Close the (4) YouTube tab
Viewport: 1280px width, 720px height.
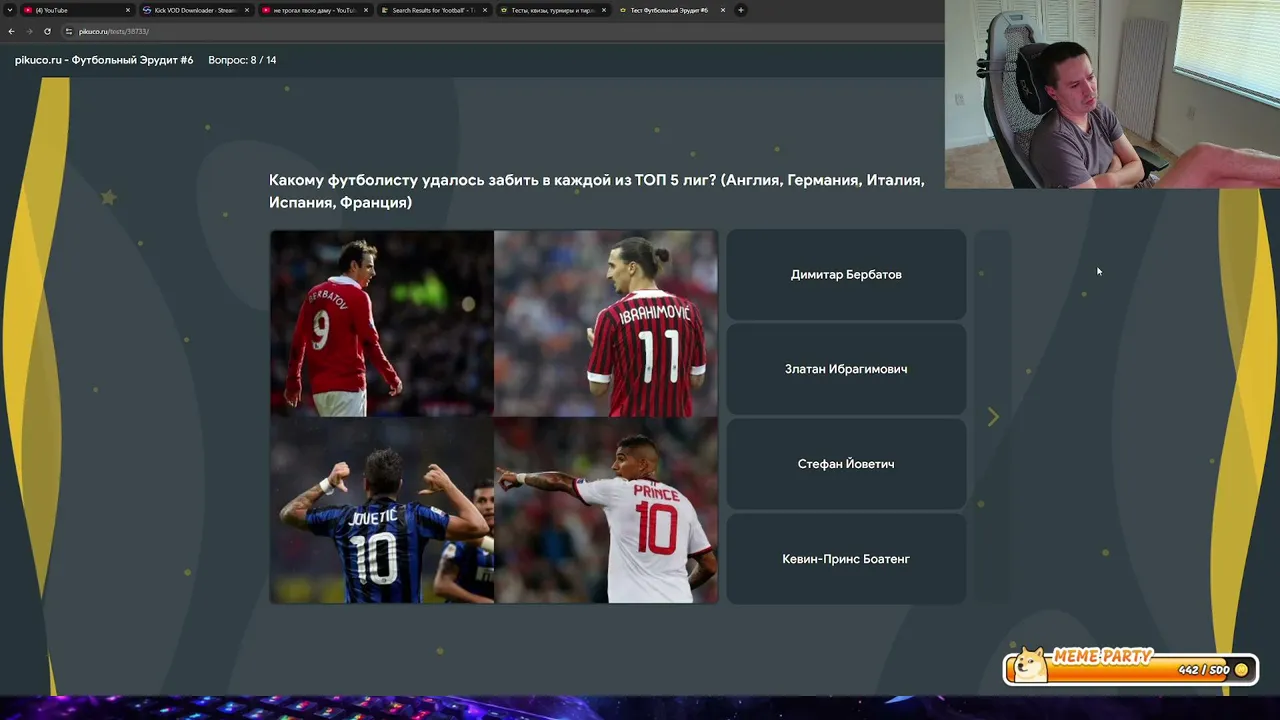pos(128,10)
